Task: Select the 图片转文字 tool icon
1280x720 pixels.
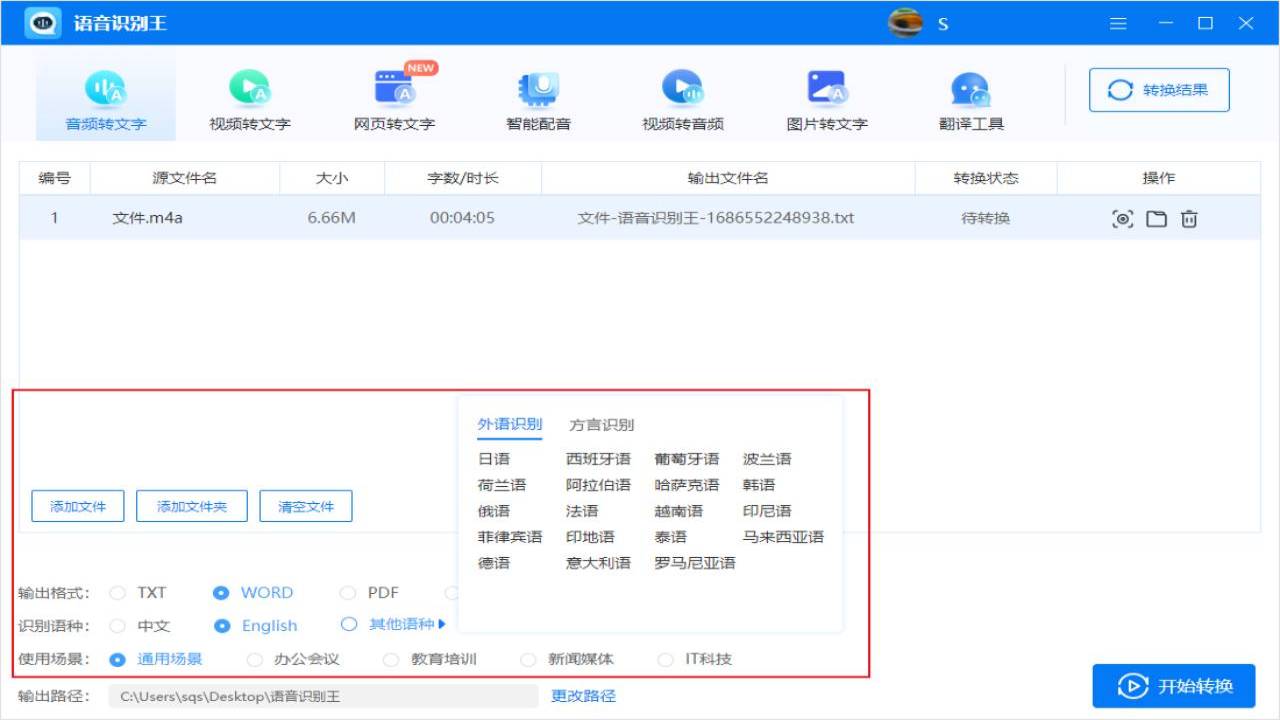Action: pos(826,95)
